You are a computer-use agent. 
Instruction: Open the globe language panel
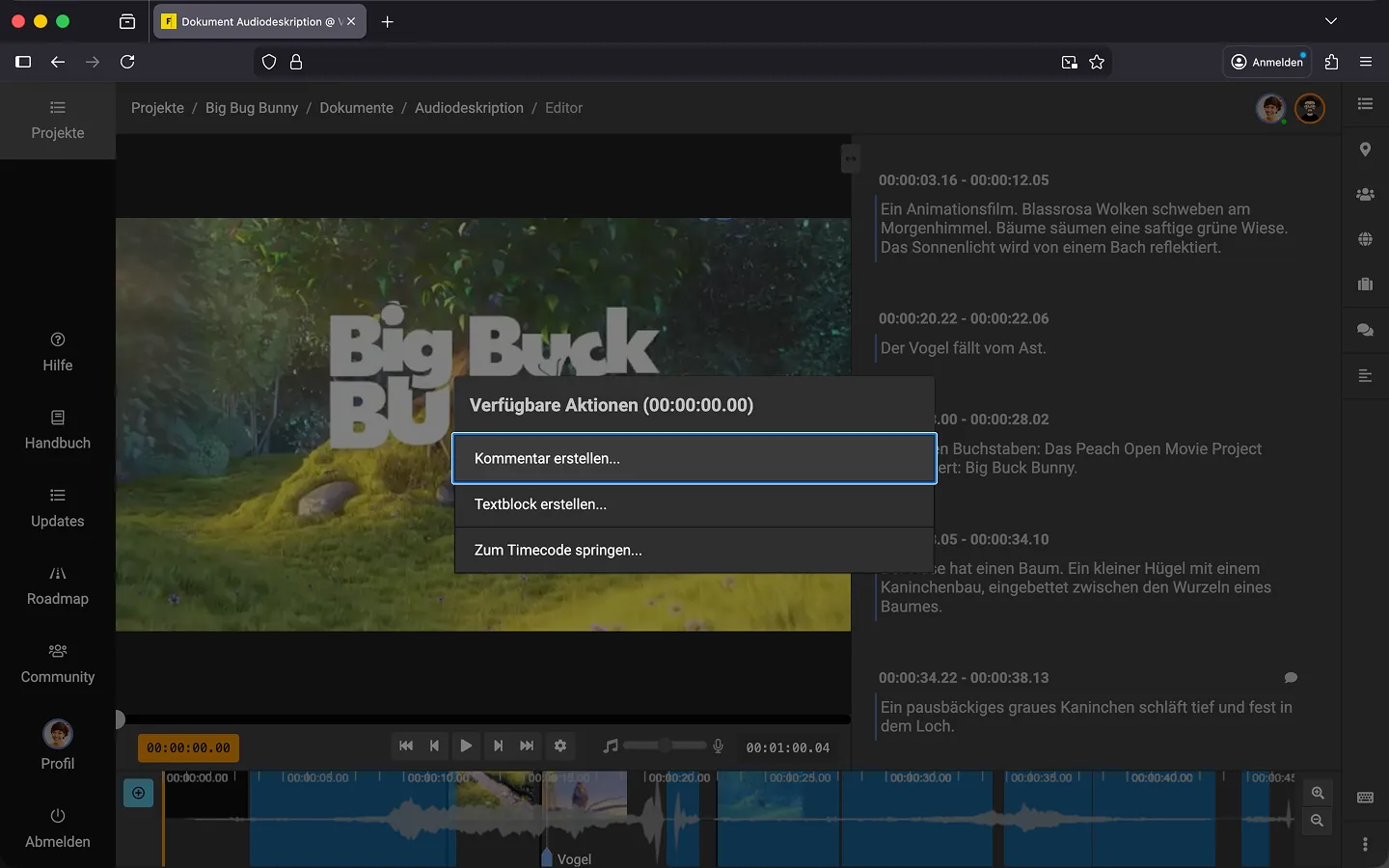pos(1365,239)
